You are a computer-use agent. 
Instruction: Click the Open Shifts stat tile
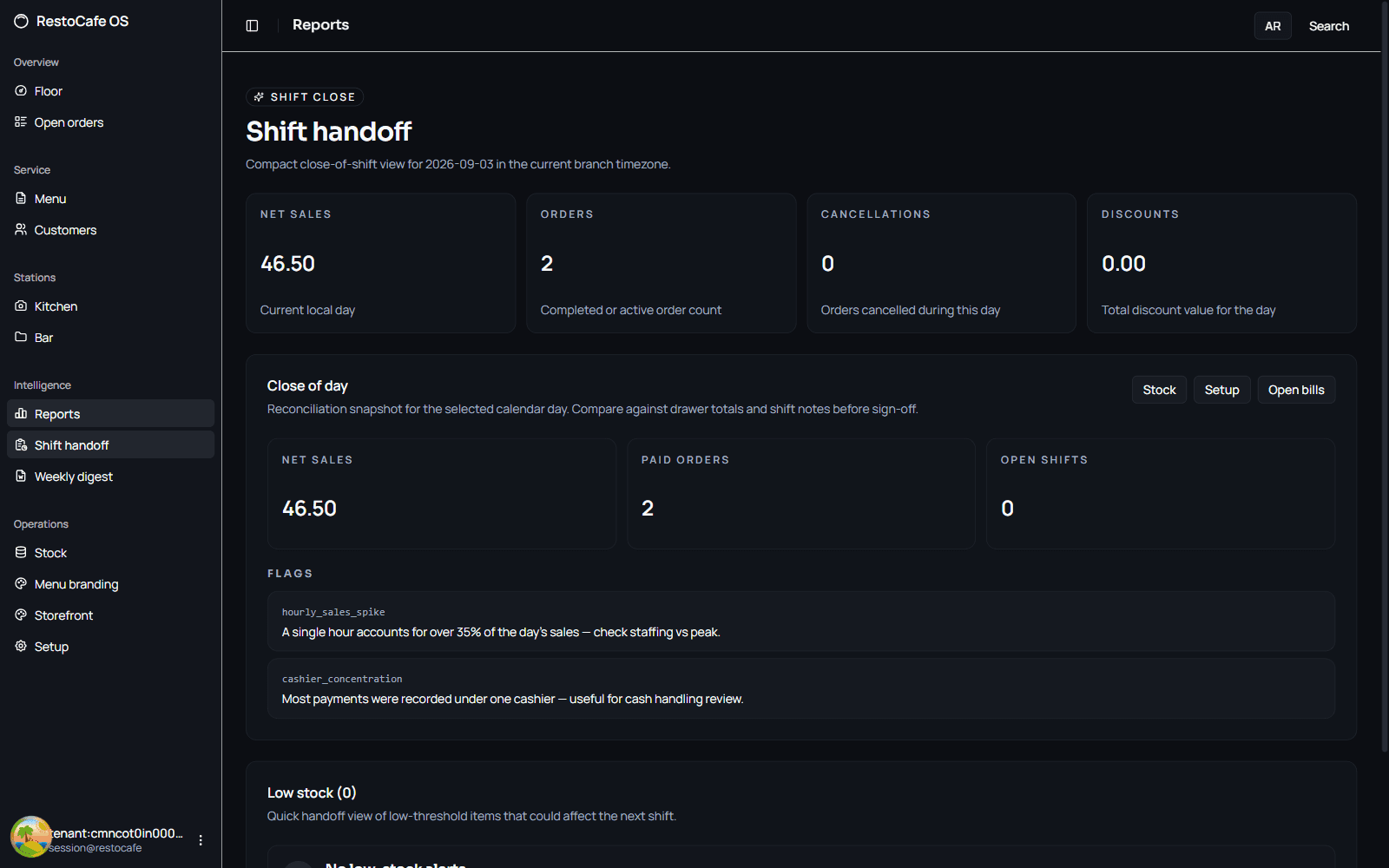point(1161,494)
